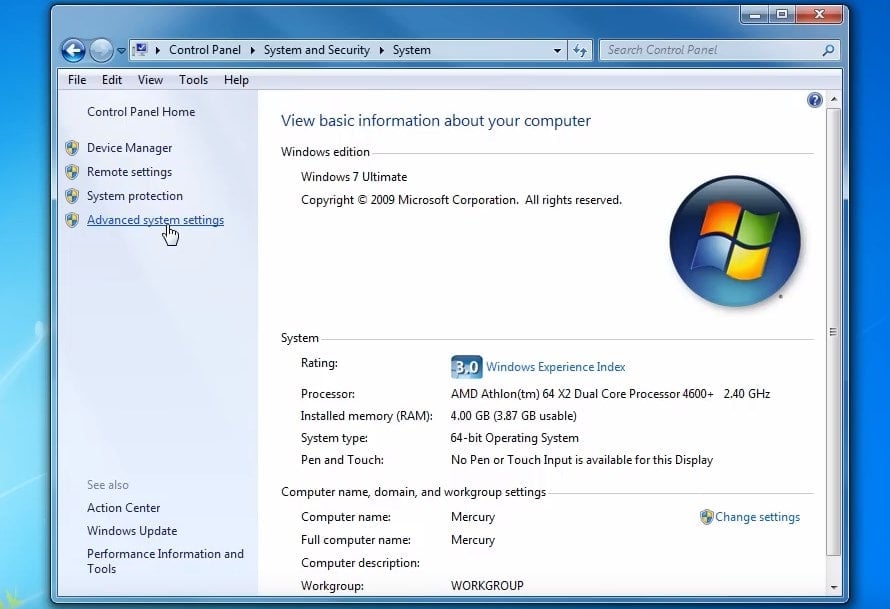
Task: Expand the chevron after System and Security
Action: point(381,50)
